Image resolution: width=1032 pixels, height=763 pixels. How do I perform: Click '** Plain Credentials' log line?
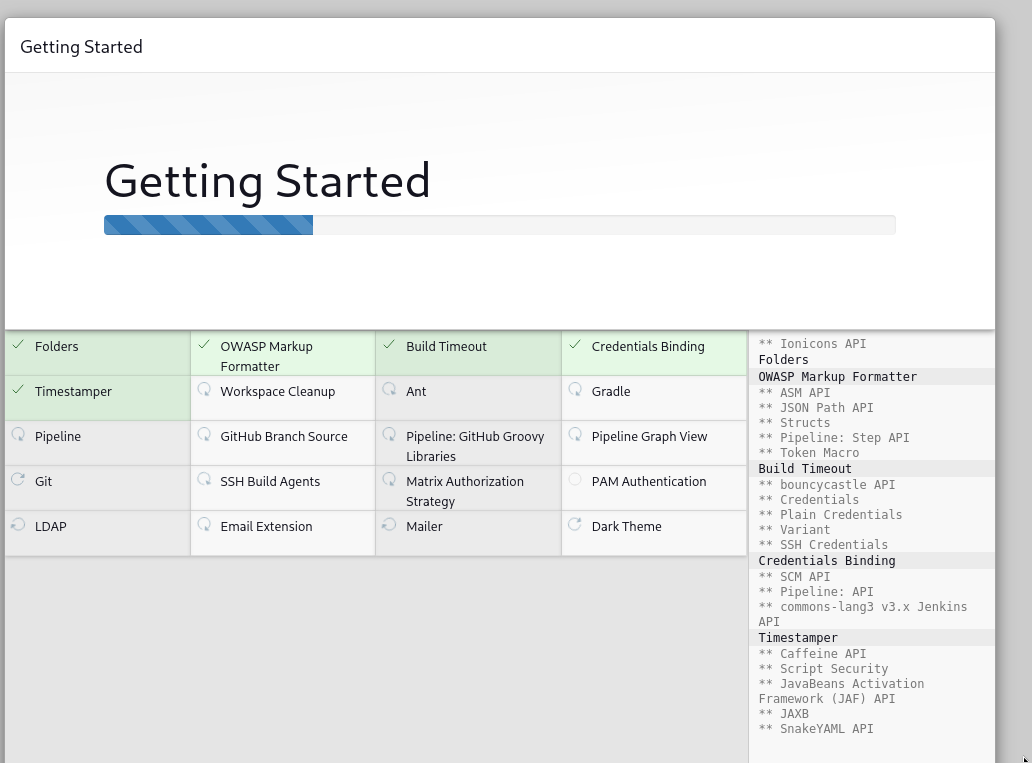coord(831,515)
